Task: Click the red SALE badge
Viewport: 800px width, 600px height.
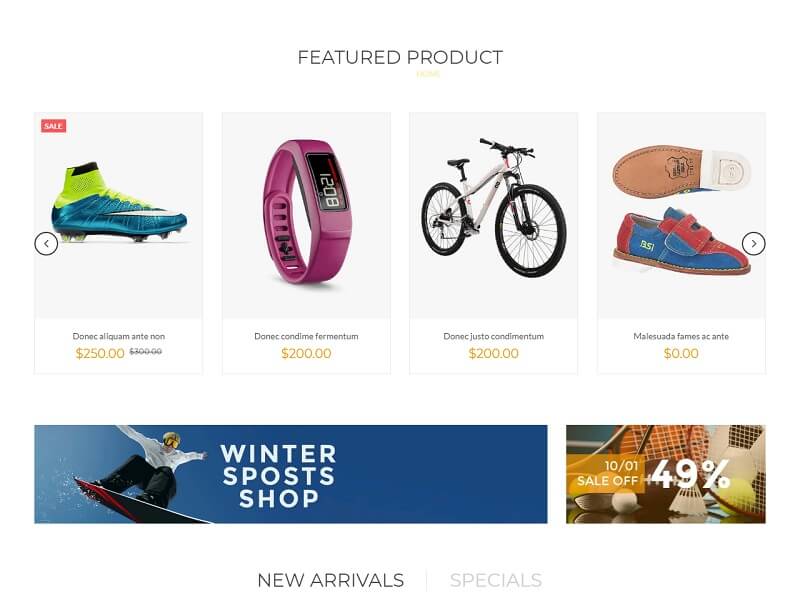Action: coord(54,126)
